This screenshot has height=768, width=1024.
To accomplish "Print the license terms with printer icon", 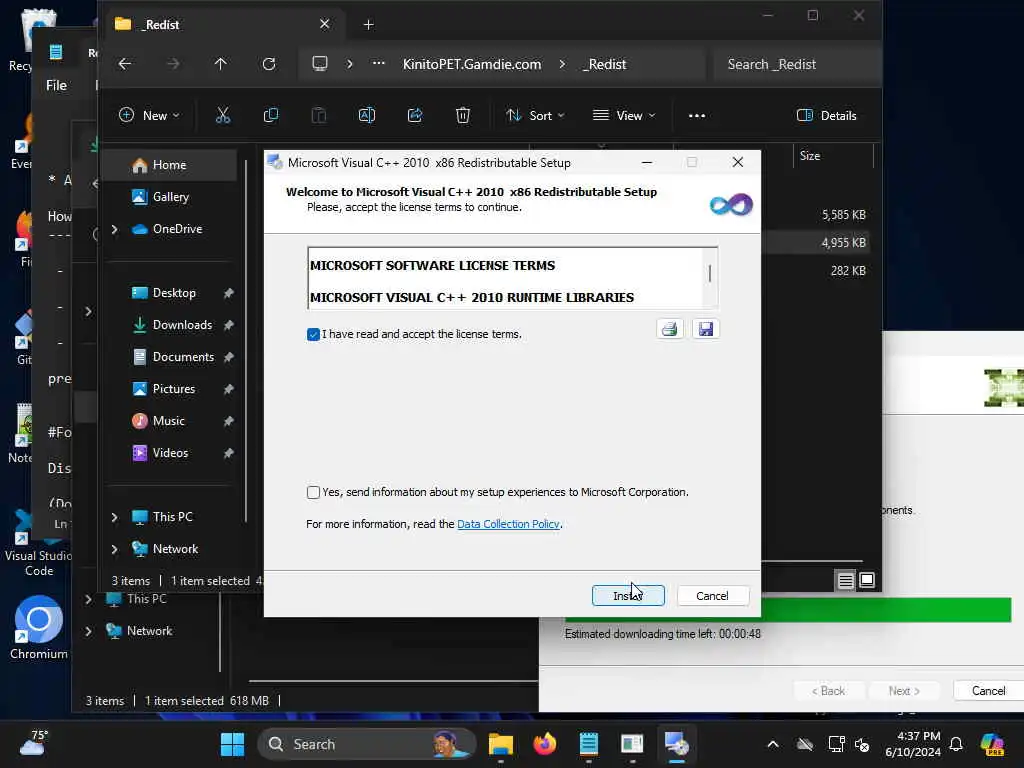I will pos(669,329).
